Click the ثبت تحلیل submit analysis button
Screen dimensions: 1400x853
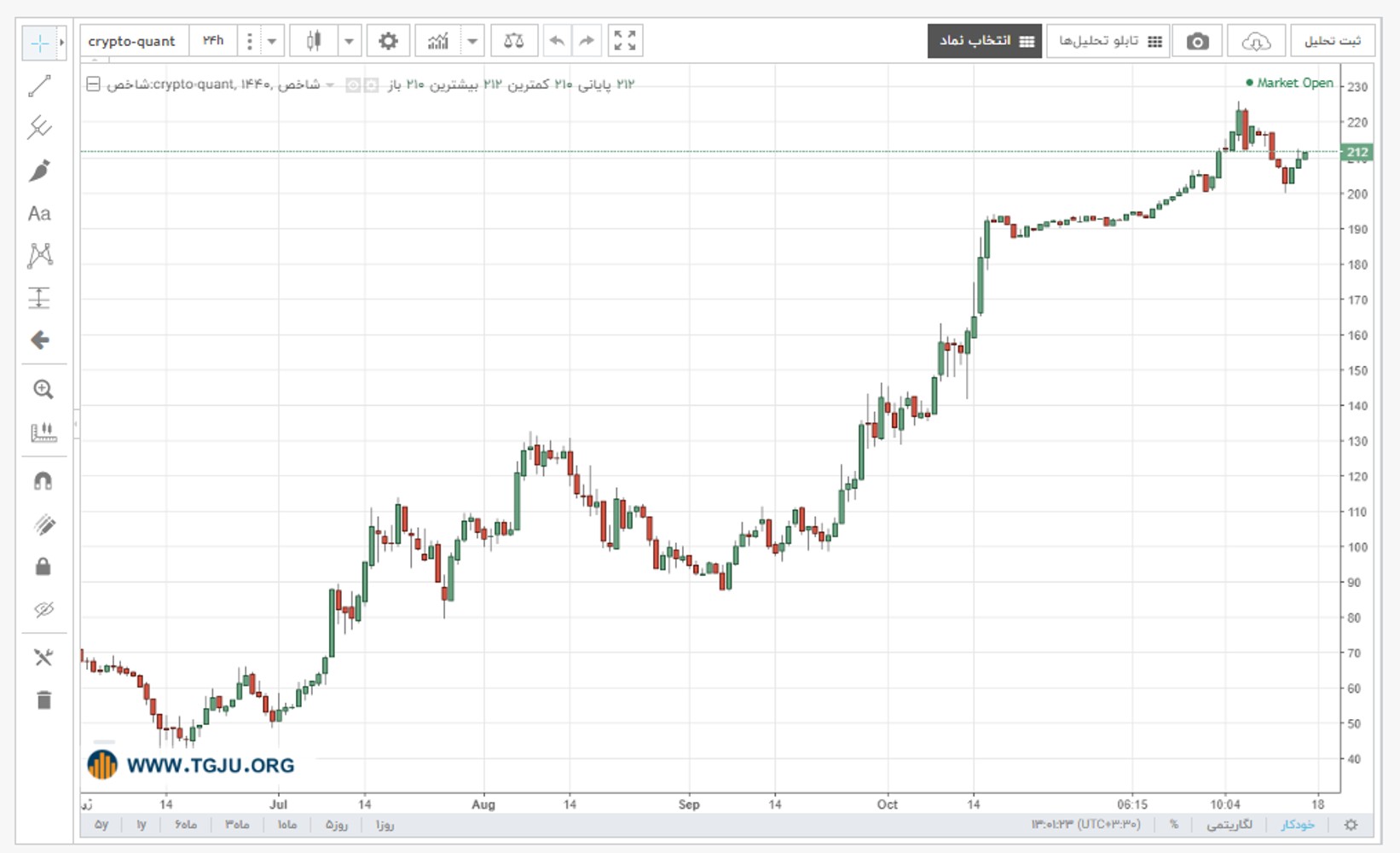coord(1333,41)
